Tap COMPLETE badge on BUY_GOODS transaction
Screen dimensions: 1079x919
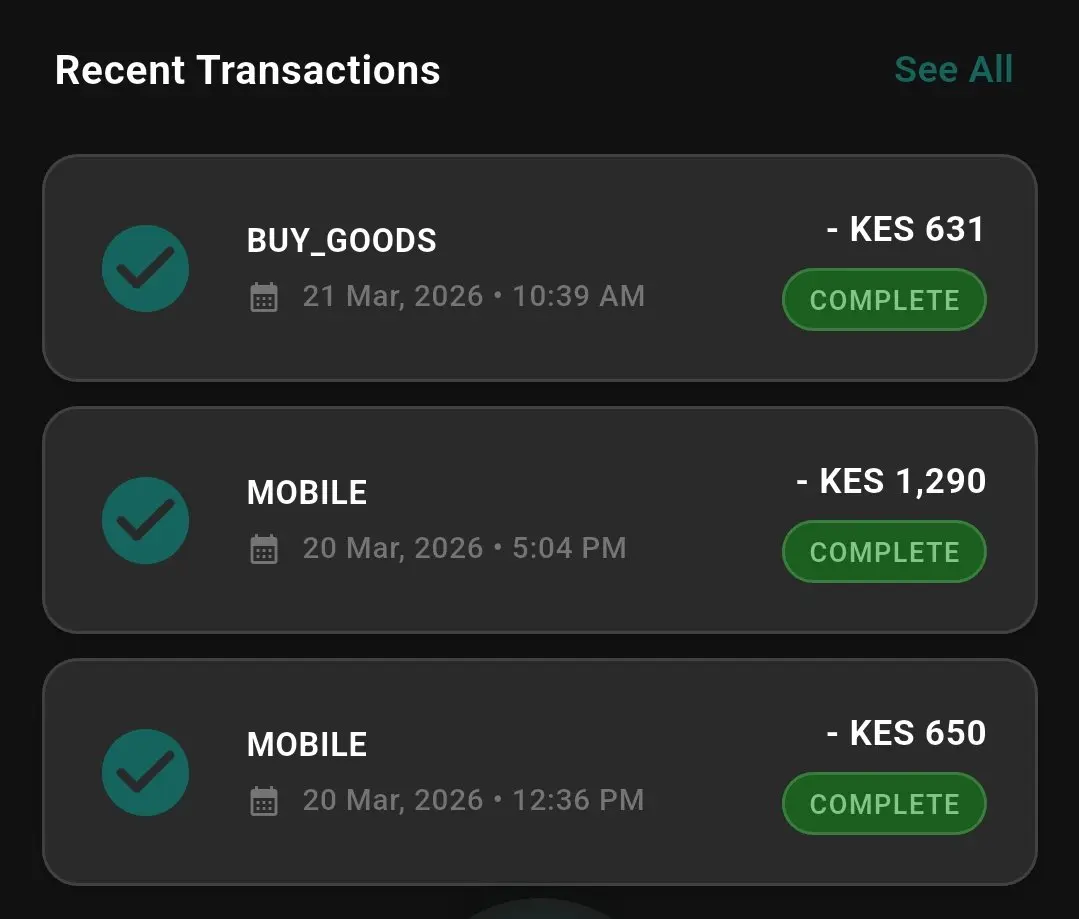click(x=884, y=300)
